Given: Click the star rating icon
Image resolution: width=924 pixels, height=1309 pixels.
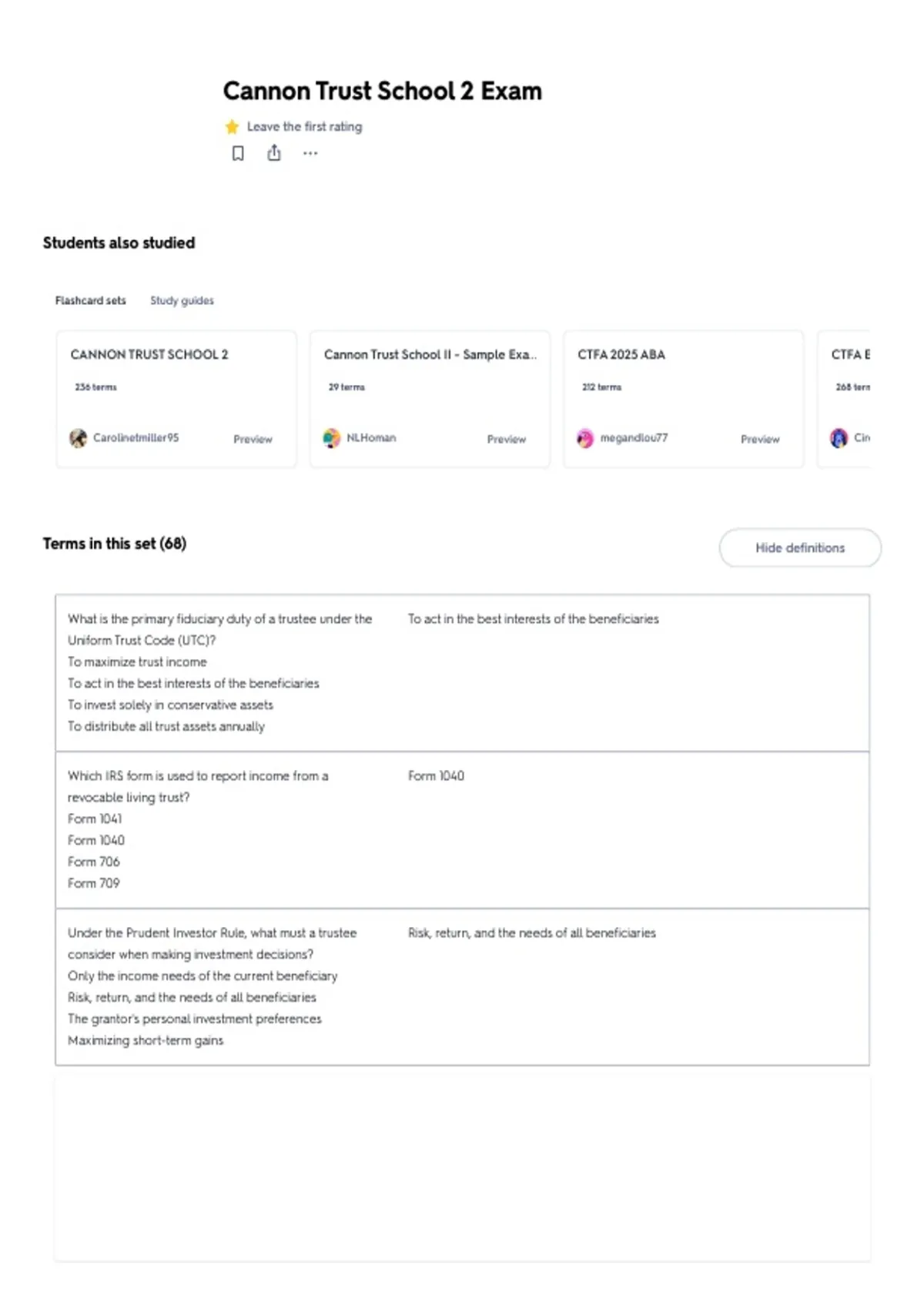Looking at the screenshot, I should pos(232,126).
